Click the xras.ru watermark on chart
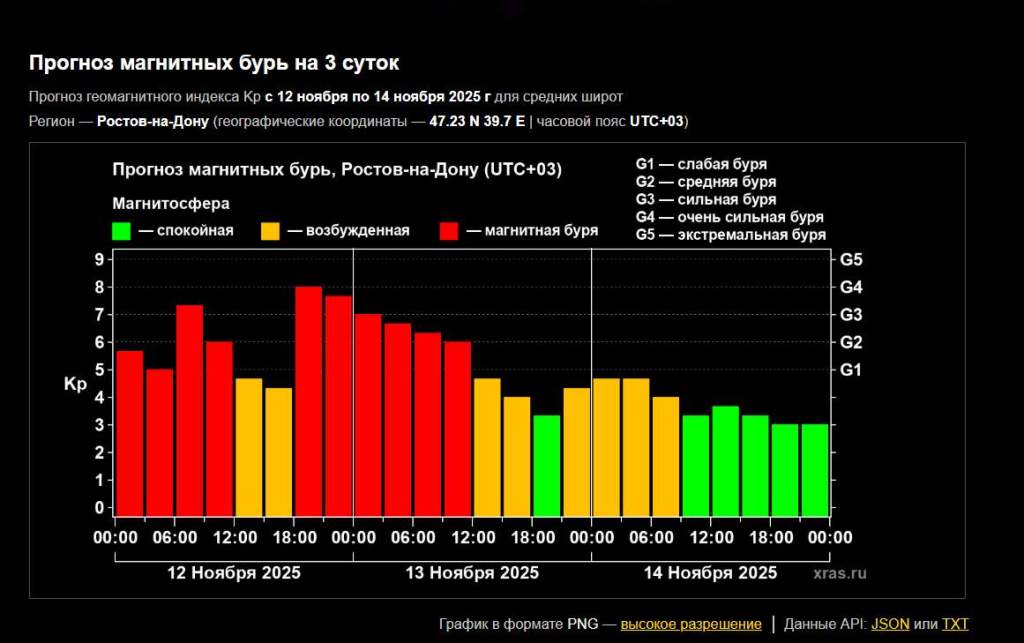 (x=839, y=574)
